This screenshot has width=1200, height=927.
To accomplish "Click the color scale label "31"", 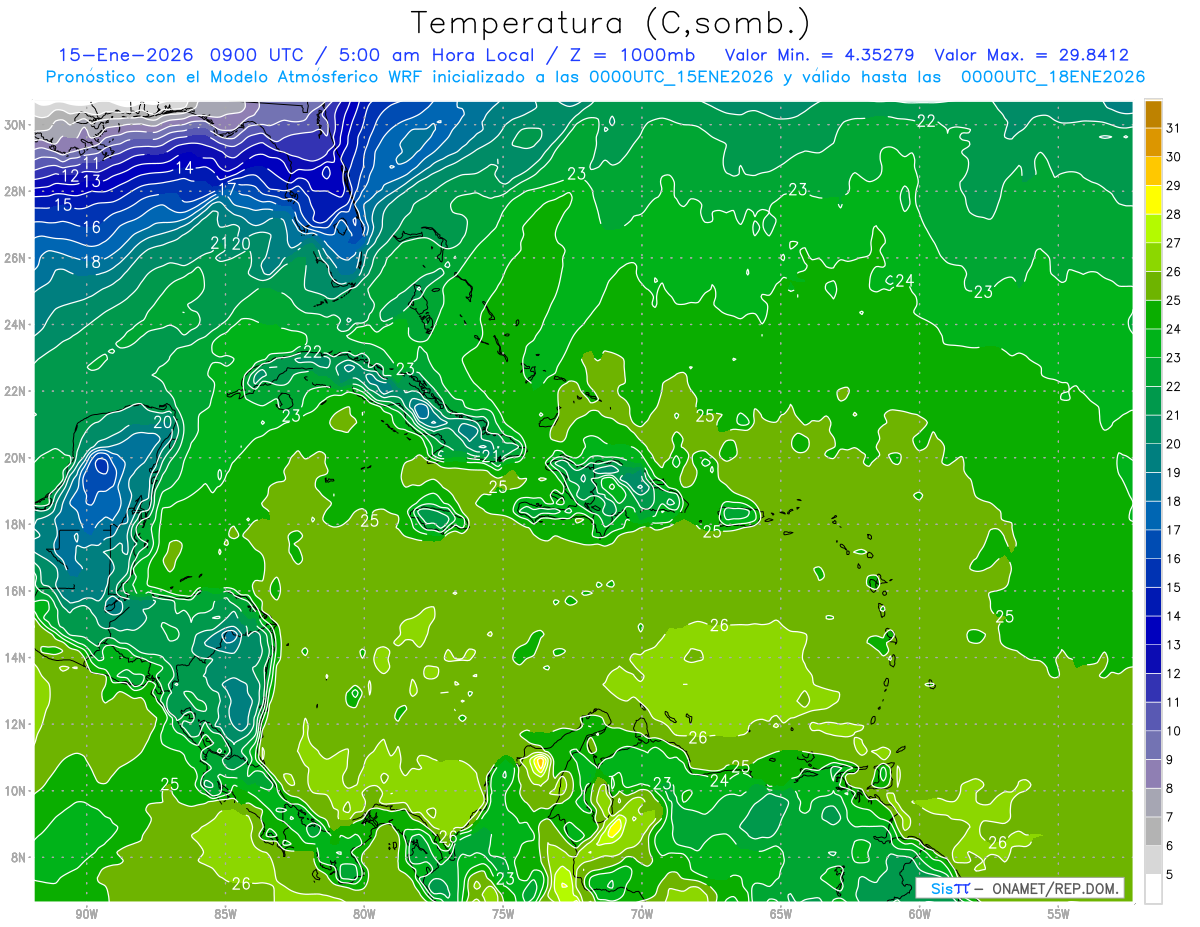I will point(1174,128).
